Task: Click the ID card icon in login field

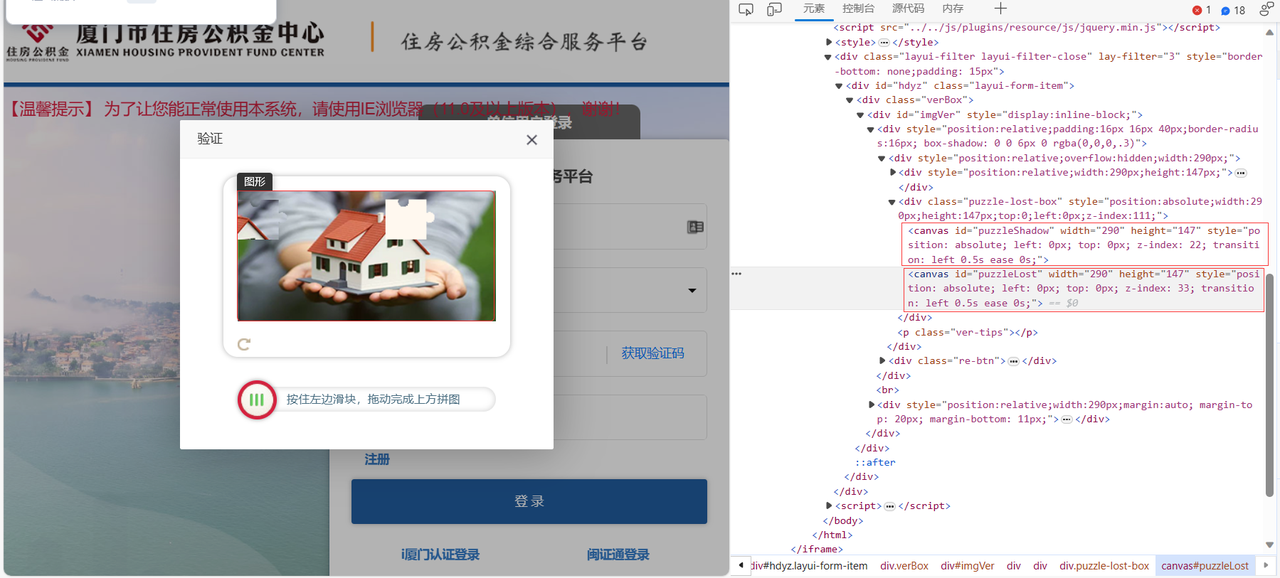Action: coord(695,227)
